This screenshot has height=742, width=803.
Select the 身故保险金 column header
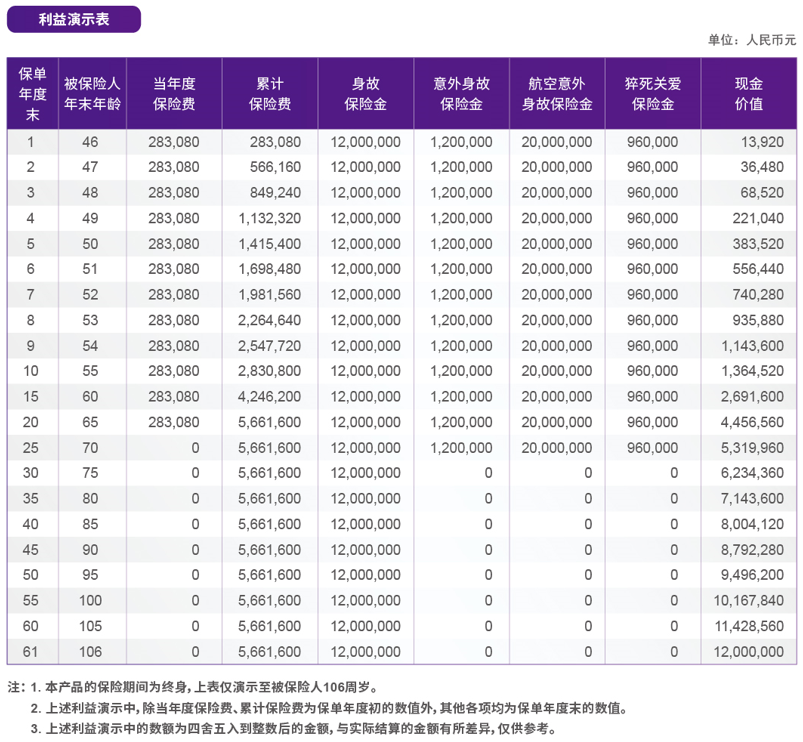[x=366, y=94]
